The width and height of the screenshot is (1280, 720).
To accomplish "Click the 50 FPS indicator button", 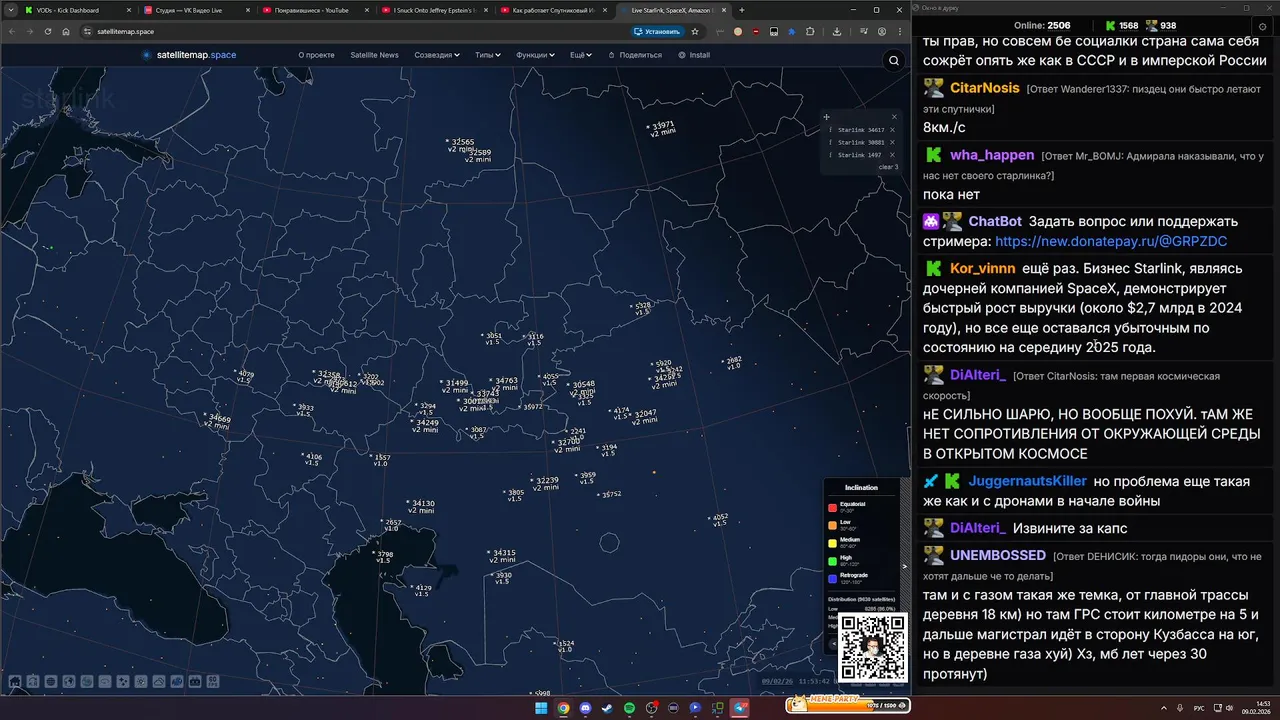I will (213, 681).
